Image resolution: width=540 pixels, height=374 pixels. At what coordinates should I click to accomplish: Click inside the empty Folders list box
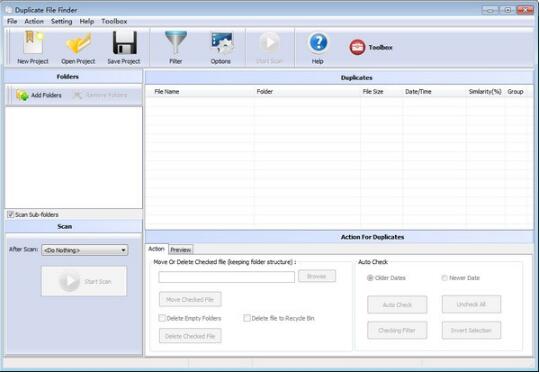coord(73,157)
